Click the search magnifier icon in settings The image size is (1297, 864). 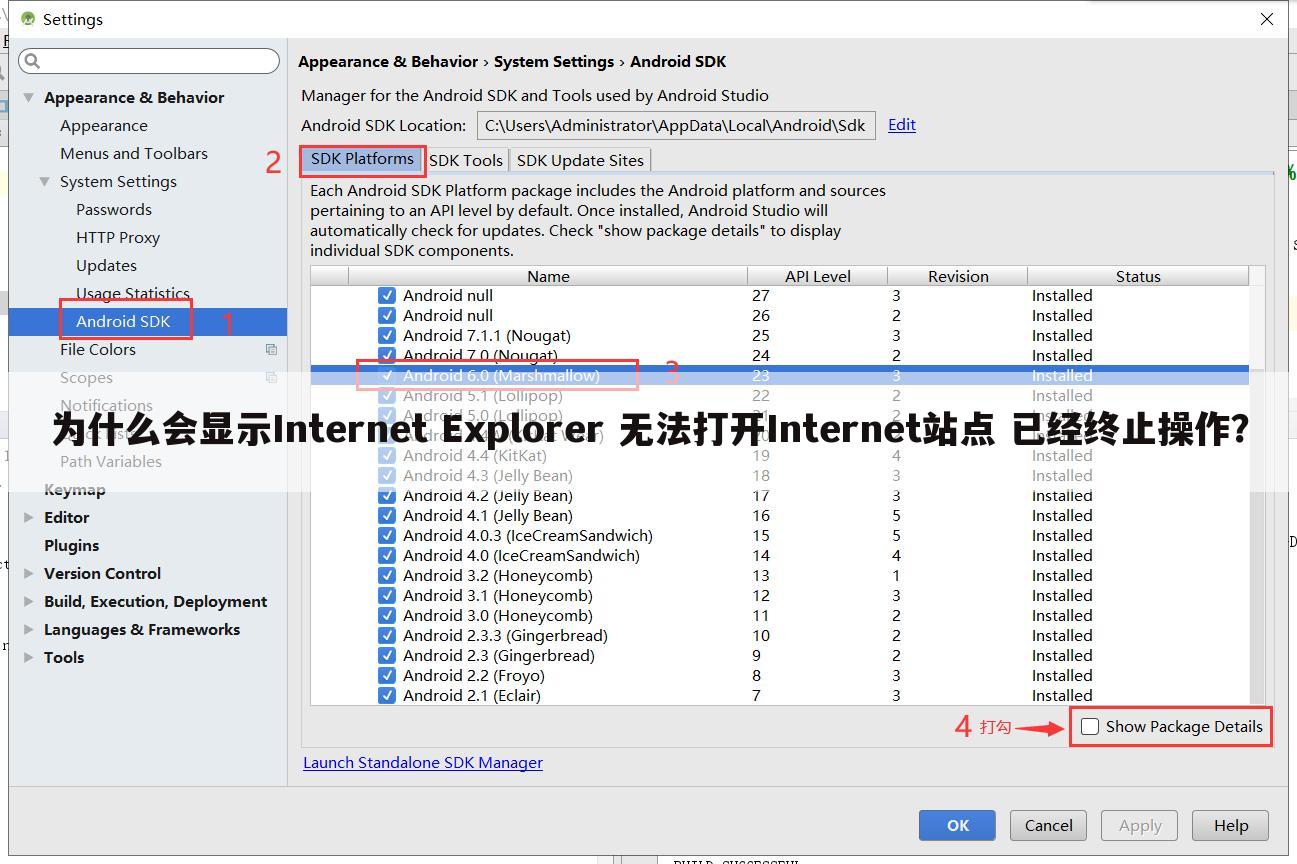pos(32,61)
